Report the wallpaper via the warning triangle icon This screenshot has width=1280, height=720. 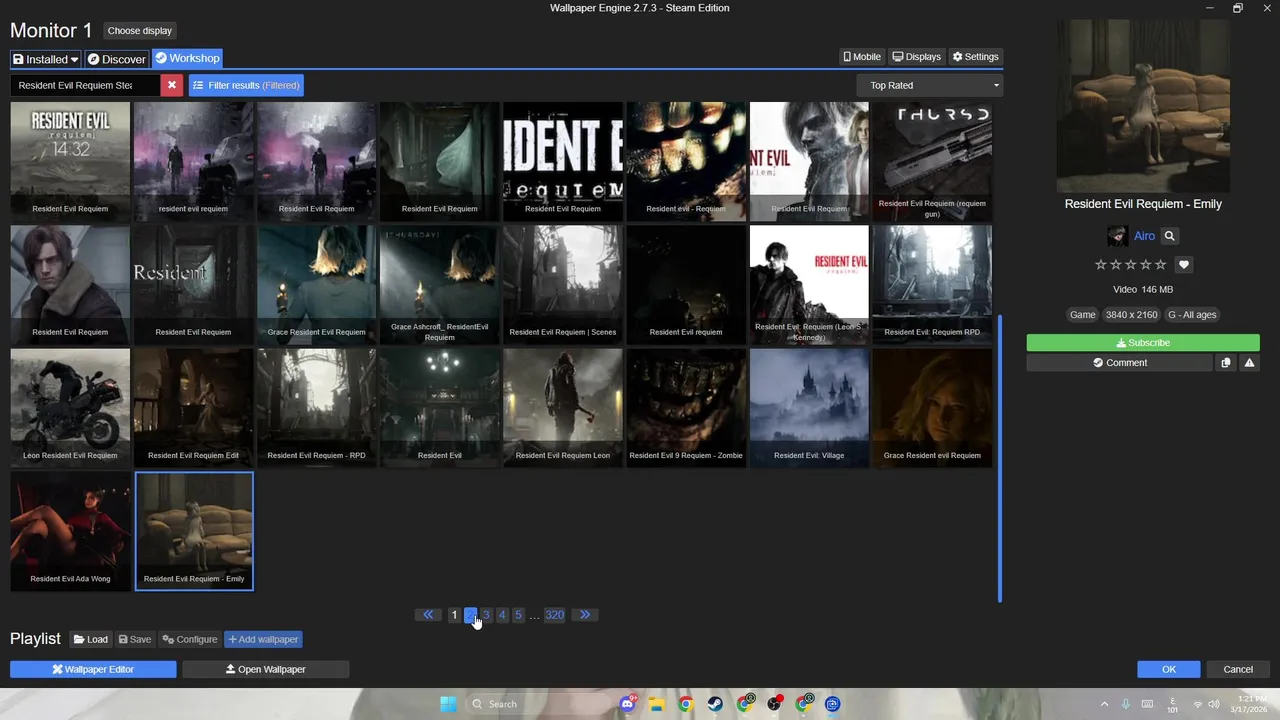click(1249, 363)
